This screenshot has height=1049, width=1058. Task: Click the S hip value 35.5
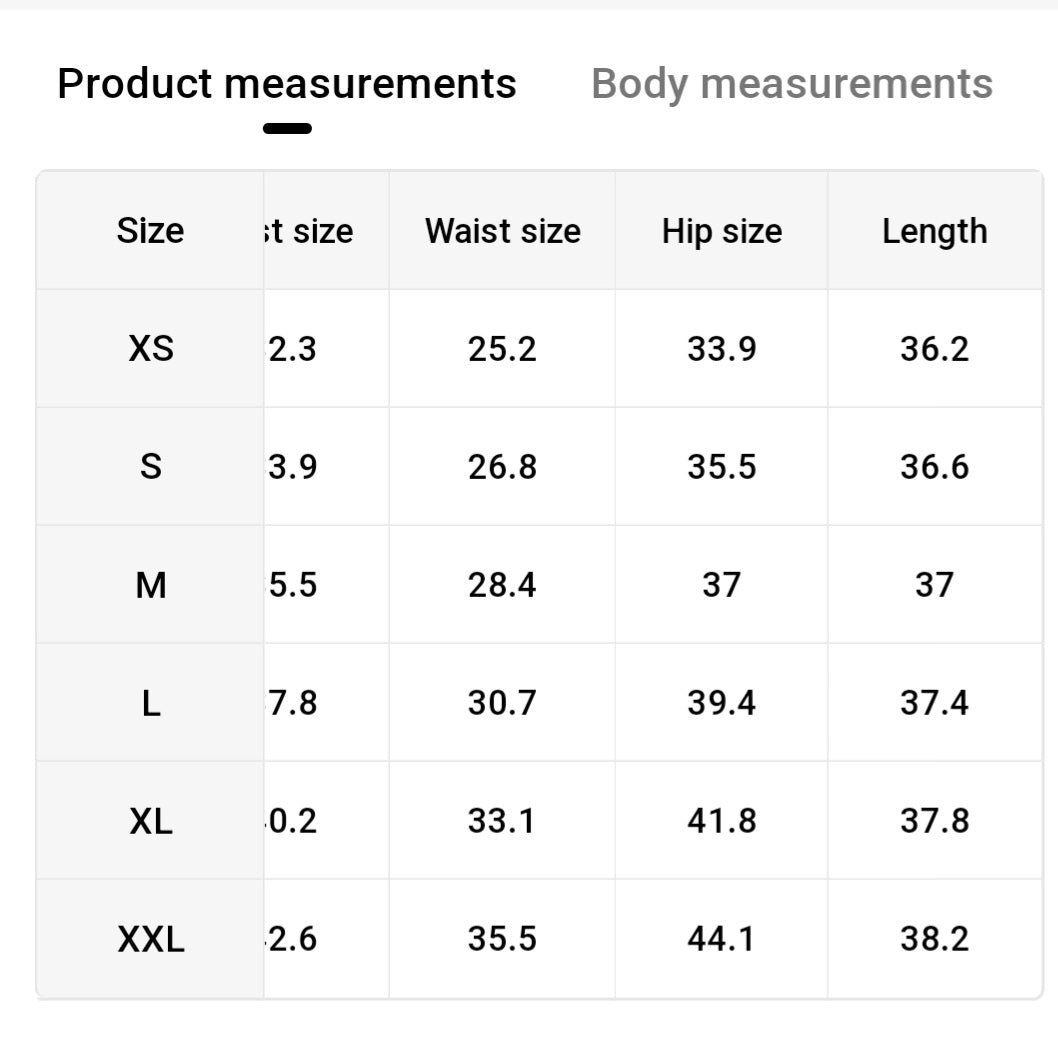[721, 467]
